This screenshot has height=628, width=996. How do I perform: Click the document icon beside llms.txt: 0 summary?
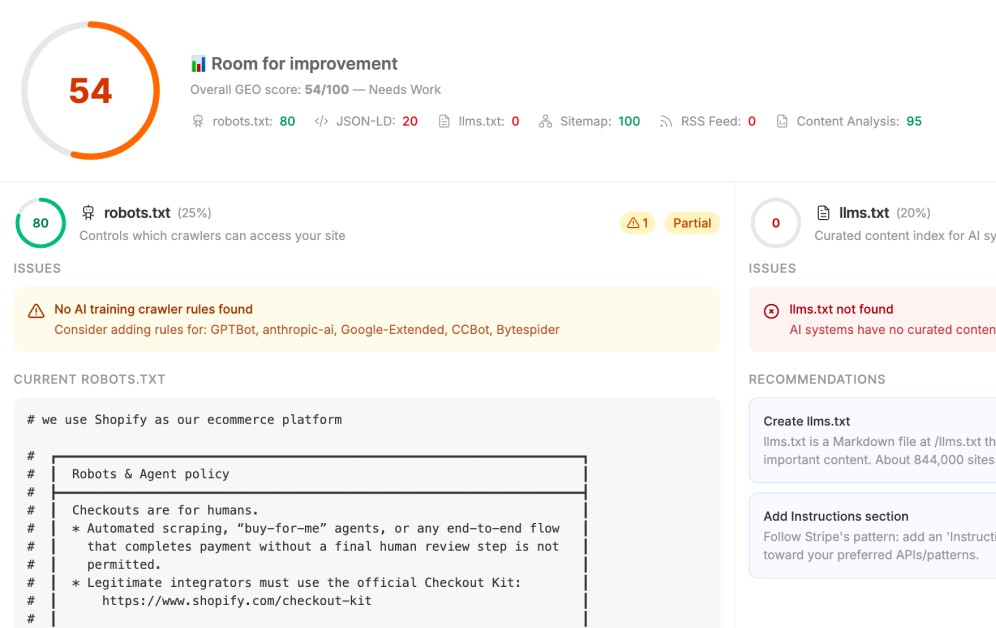444,121
